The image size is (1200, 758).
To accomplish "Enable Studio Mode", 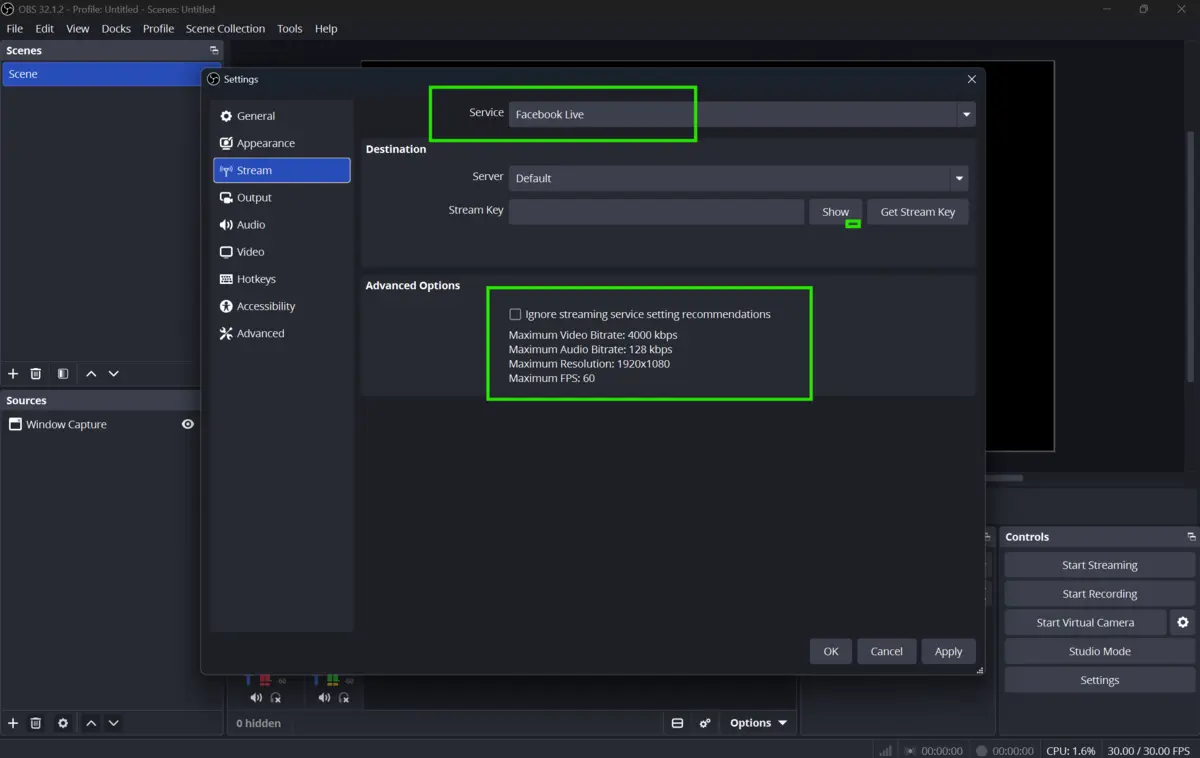I will 1100,651.
